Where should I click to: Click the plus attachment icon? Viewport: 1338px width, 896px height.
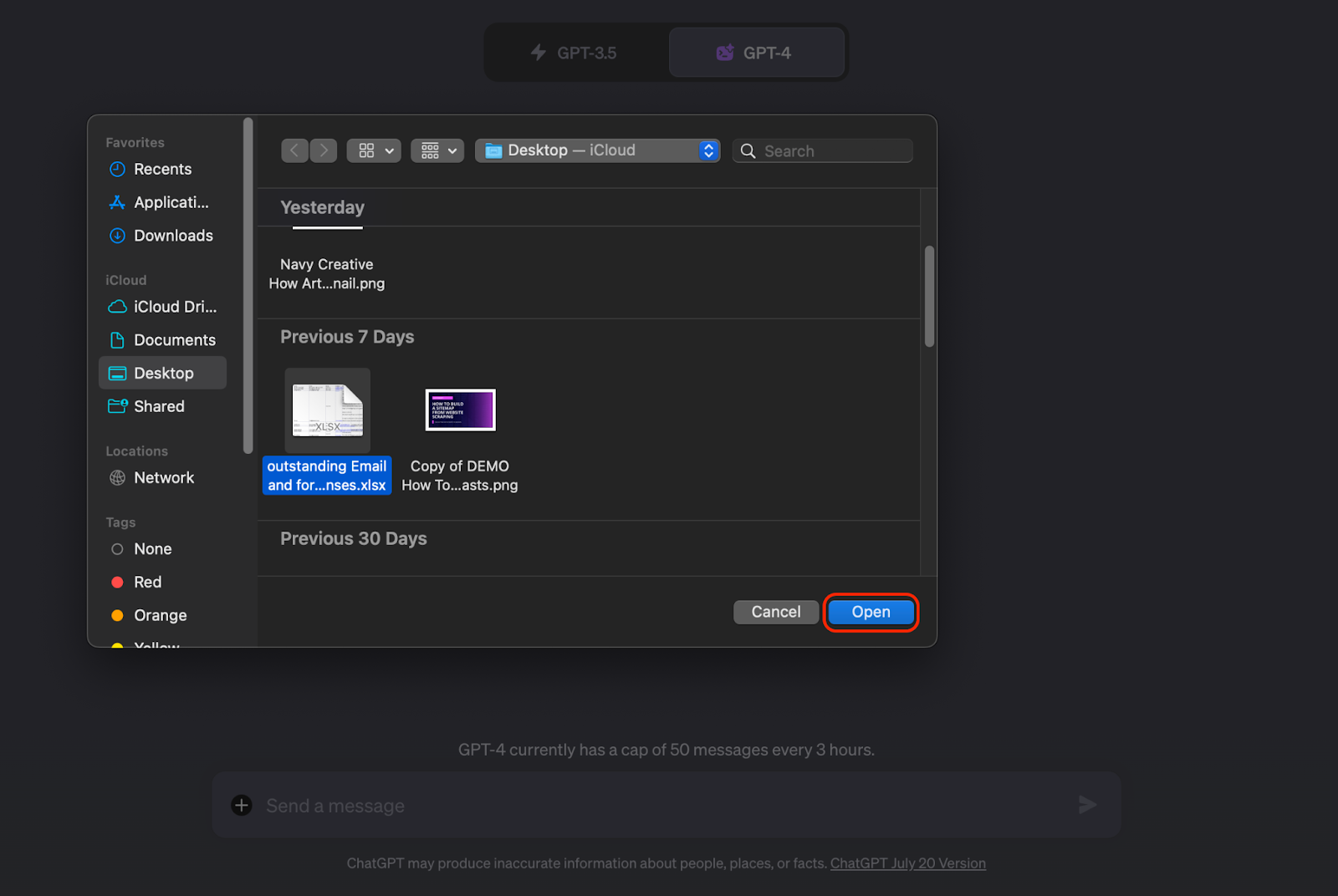242,805
